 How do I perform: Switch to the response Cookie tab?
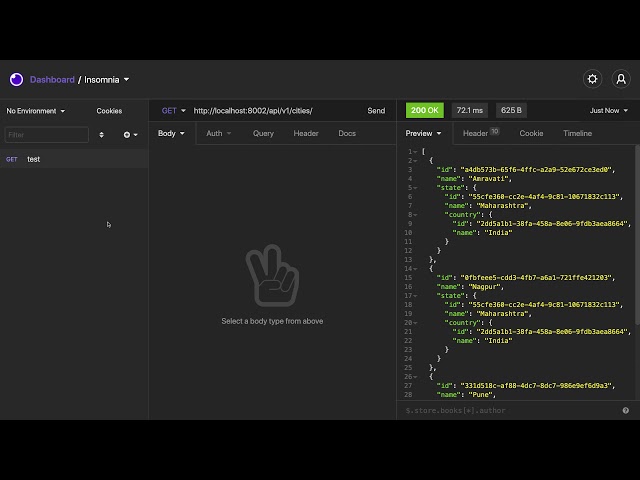[531, 133]
